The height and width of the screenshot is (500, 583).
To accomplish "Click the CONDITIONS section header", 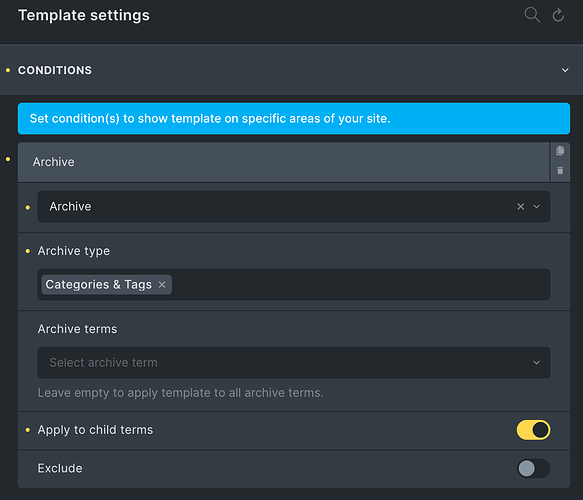I will (292, 70).
